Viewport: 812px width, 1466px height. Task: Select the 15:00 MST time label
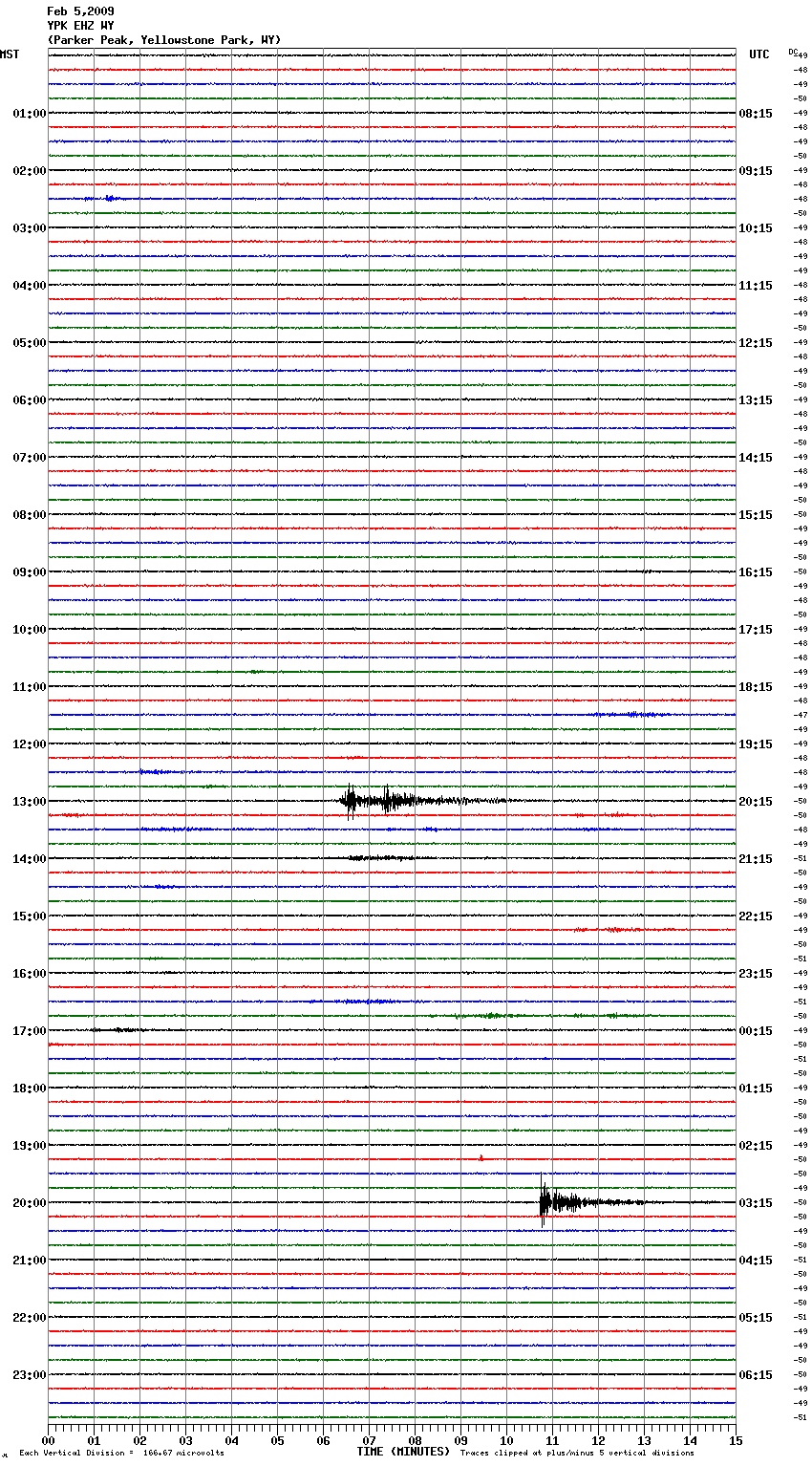click(30, 916)
